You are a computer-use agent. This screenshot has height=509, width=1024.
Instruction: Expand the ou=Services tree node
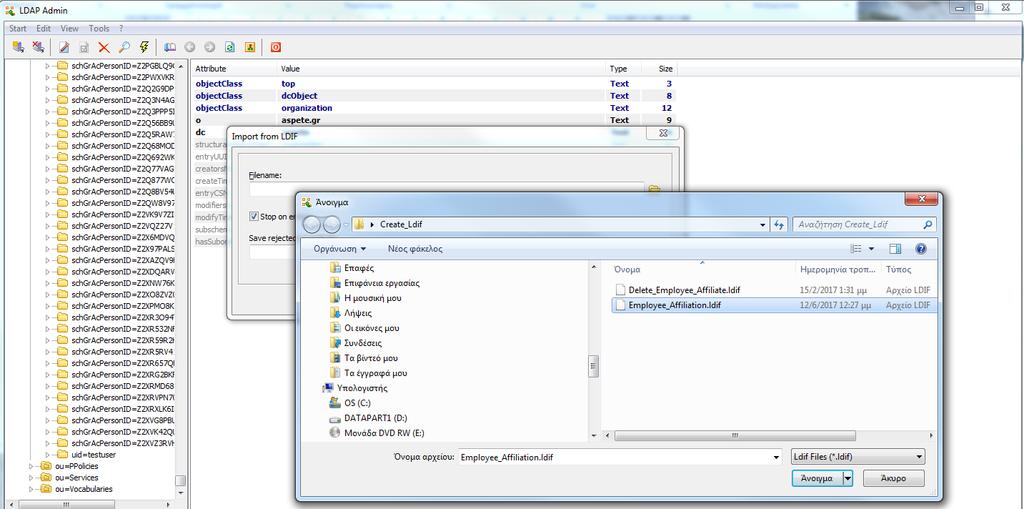pos(31,478)
